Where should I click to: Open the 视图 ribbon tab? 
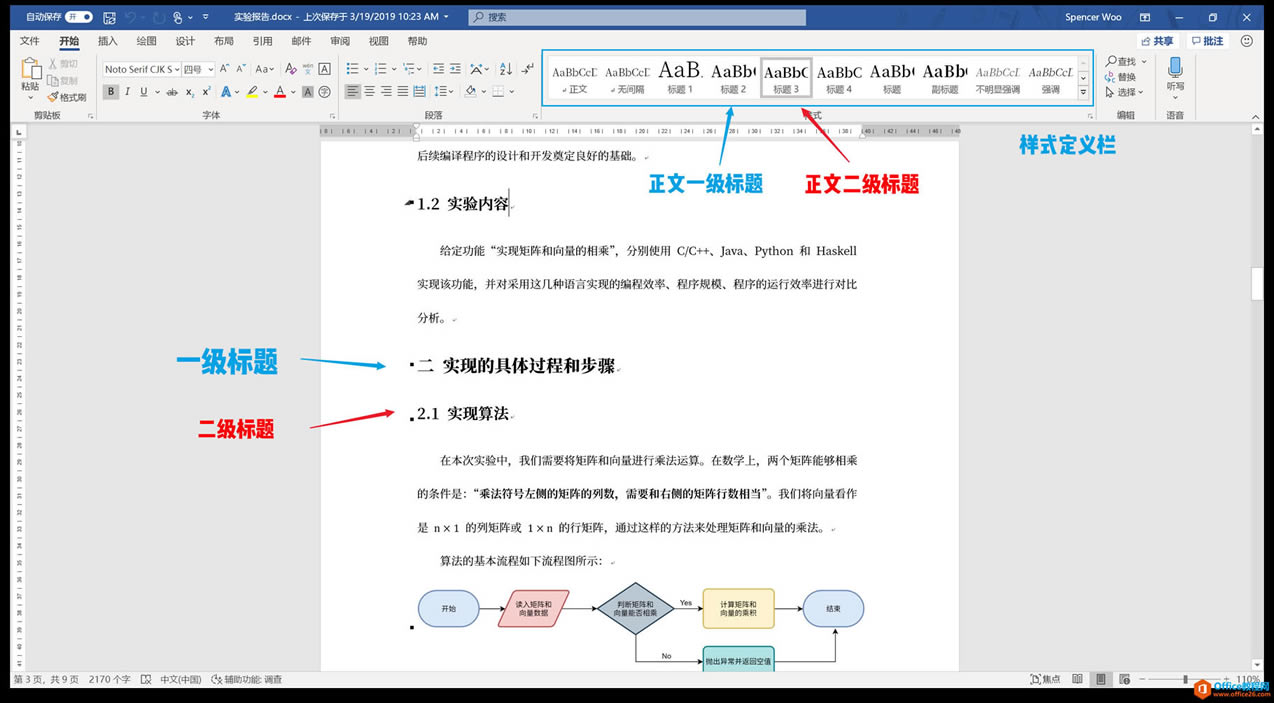378,41
